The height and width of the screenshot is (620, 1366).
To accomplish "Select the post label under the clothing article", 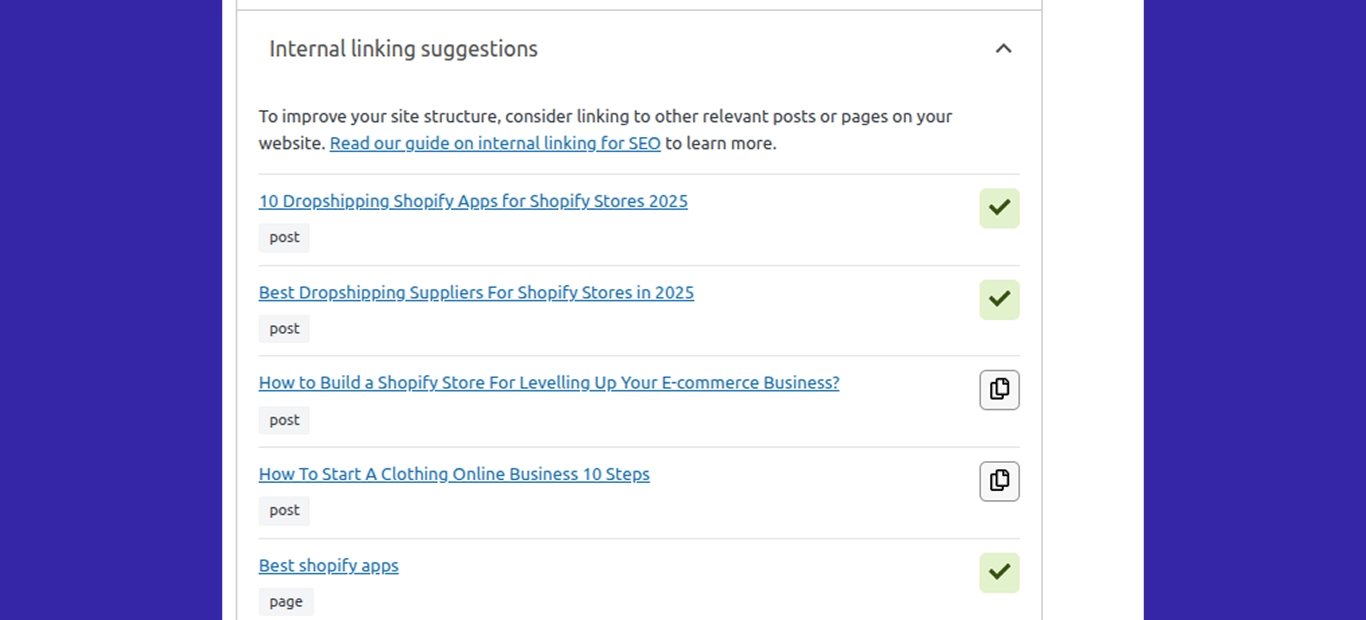I will coord(284,510).
